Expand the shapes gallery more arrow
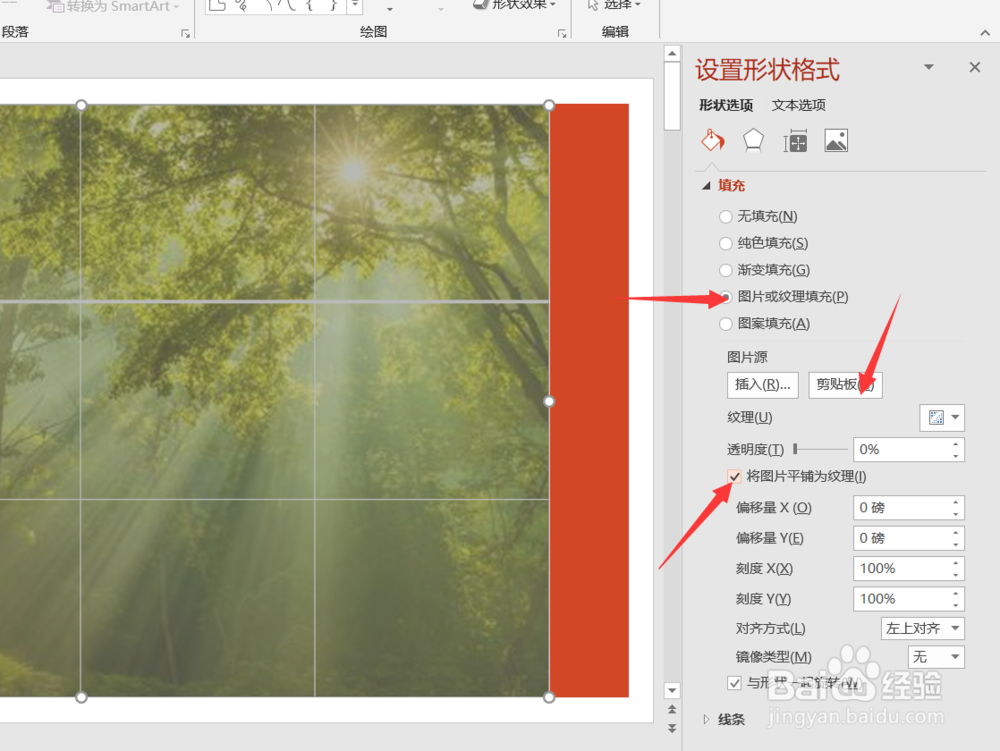The height and width of the screenshot is (751, 1000). 355,5
